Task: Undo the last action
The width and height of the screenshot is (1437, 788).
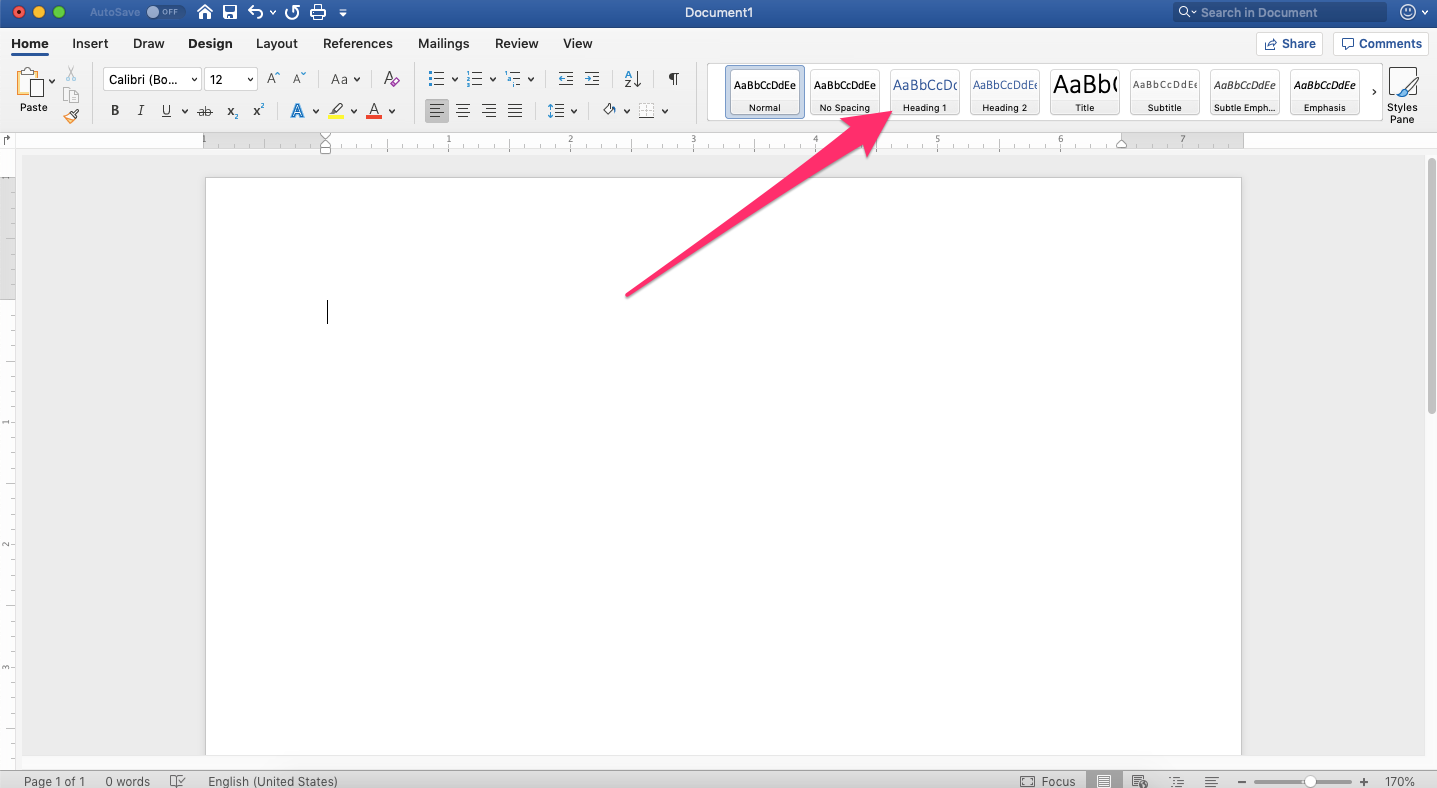Action: pos(256,12)
